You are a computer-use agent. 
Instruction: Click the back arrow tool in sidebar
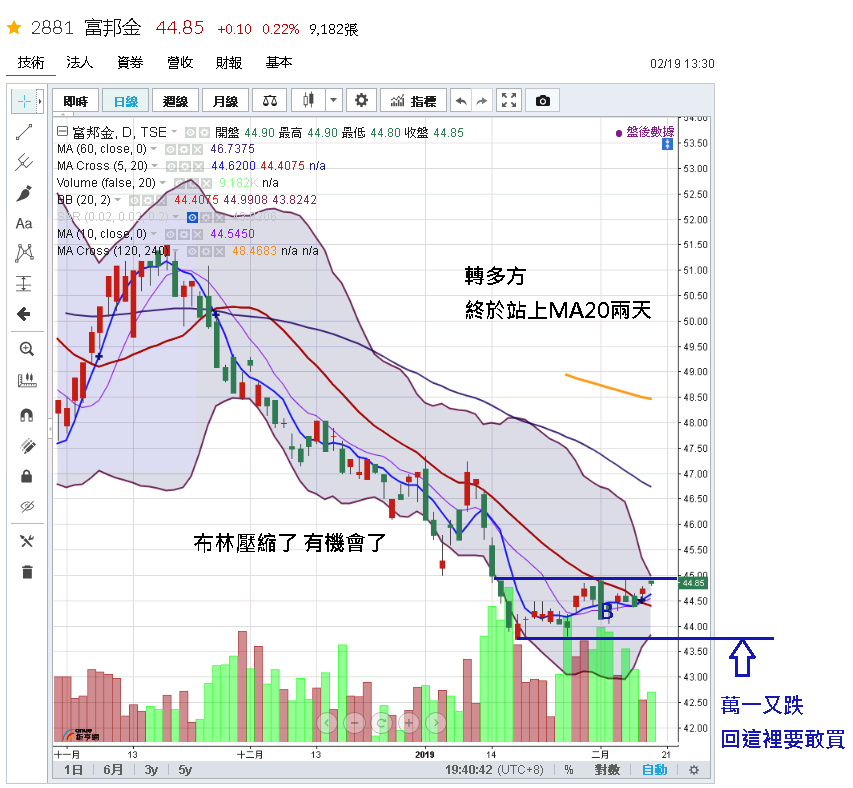[24, 314]
